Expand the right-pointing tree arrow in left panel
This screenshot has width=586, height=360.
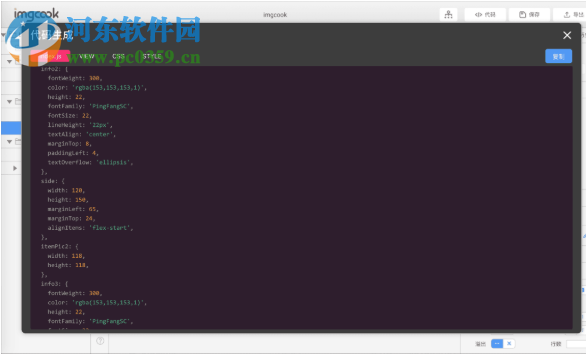15,168
